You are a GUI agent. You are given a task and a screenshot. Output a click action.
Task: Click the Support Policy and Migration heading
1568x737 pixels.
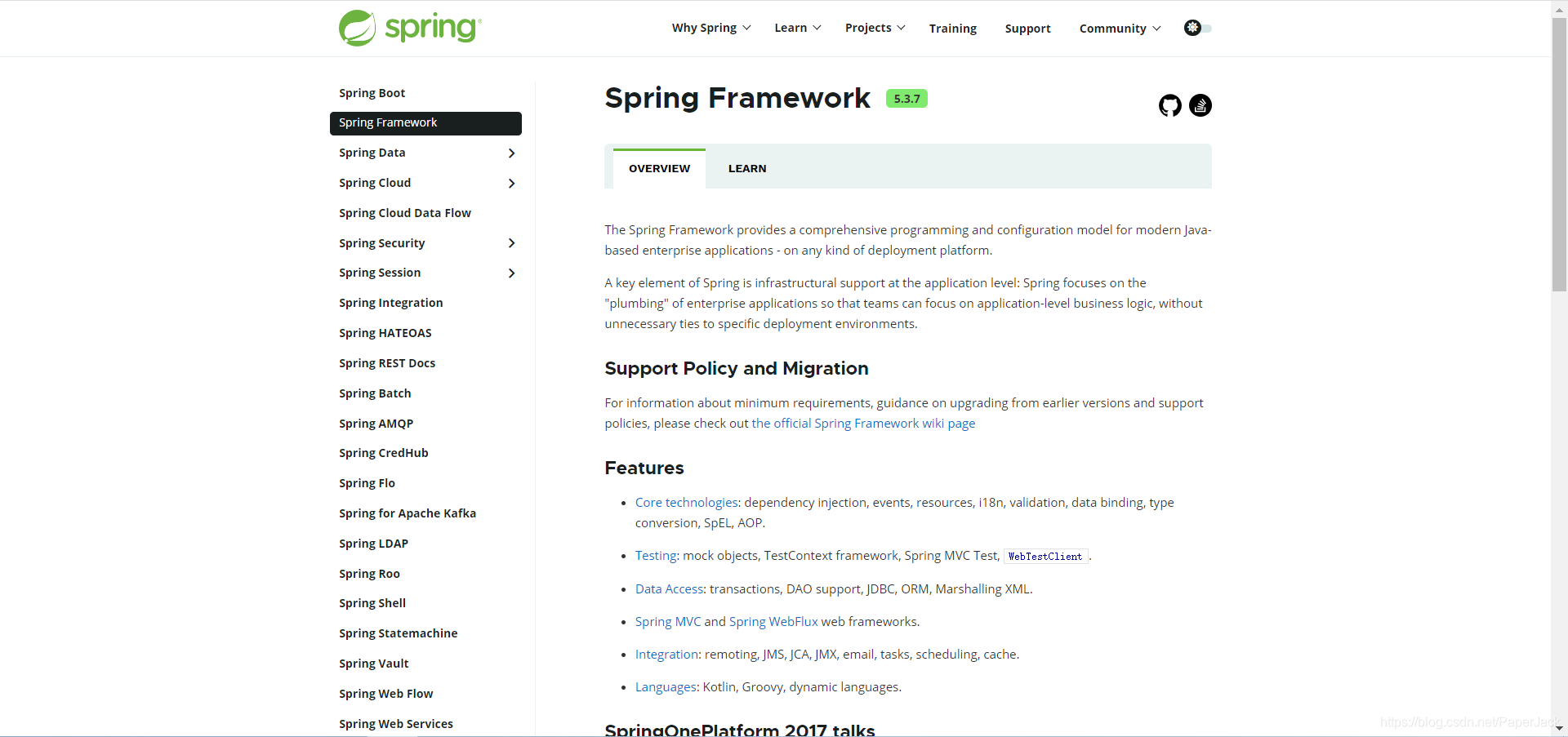click(736, 369)
